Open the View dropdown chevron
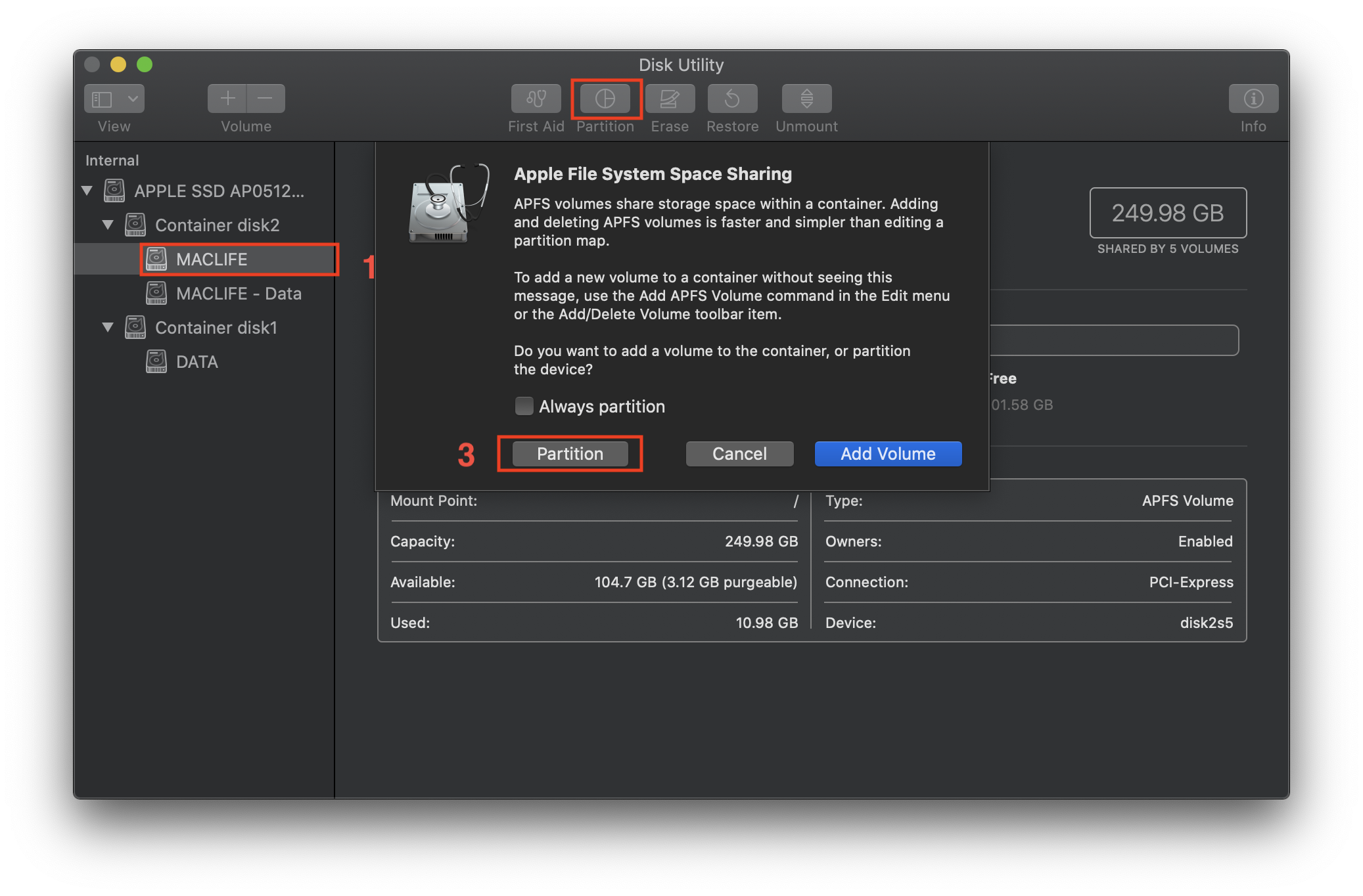This screenshot has width=1363, height=896. (133, 99)
